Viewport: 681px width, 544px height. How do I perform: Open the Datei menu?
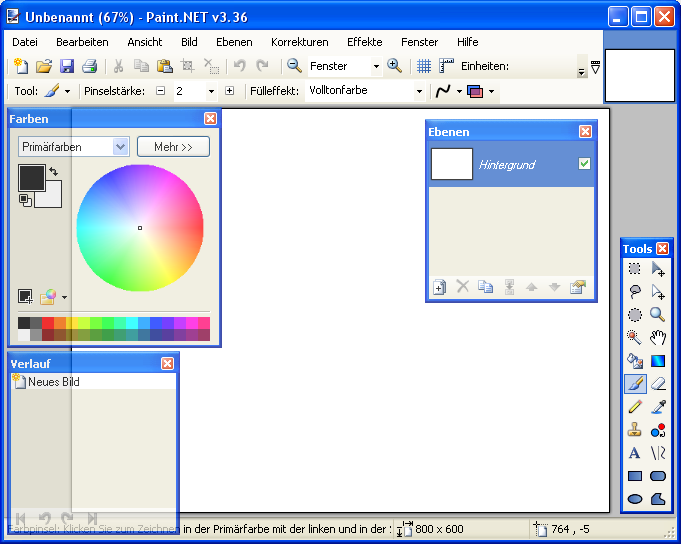coord(25,42)
